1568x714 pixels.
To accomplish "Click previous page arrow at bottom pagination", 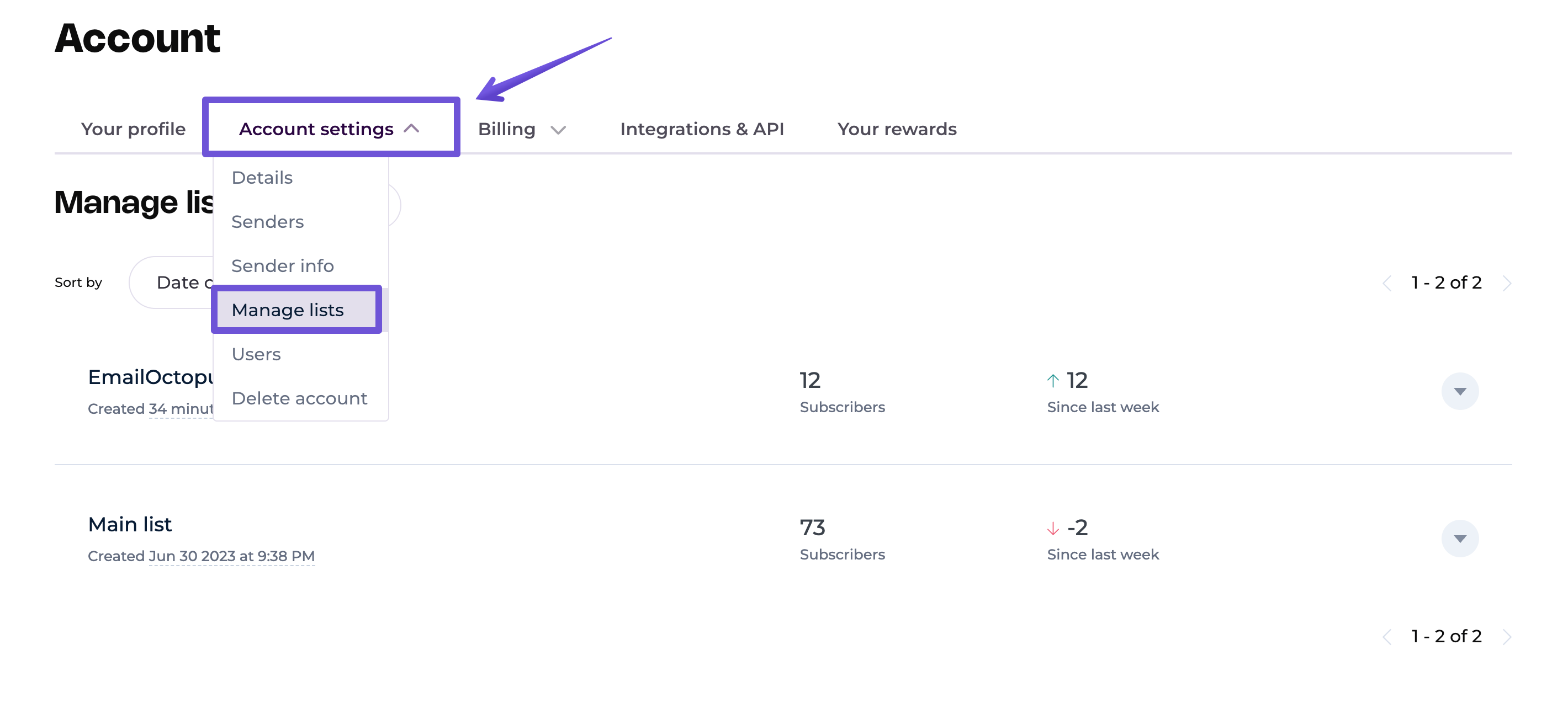I will 1386,637.
